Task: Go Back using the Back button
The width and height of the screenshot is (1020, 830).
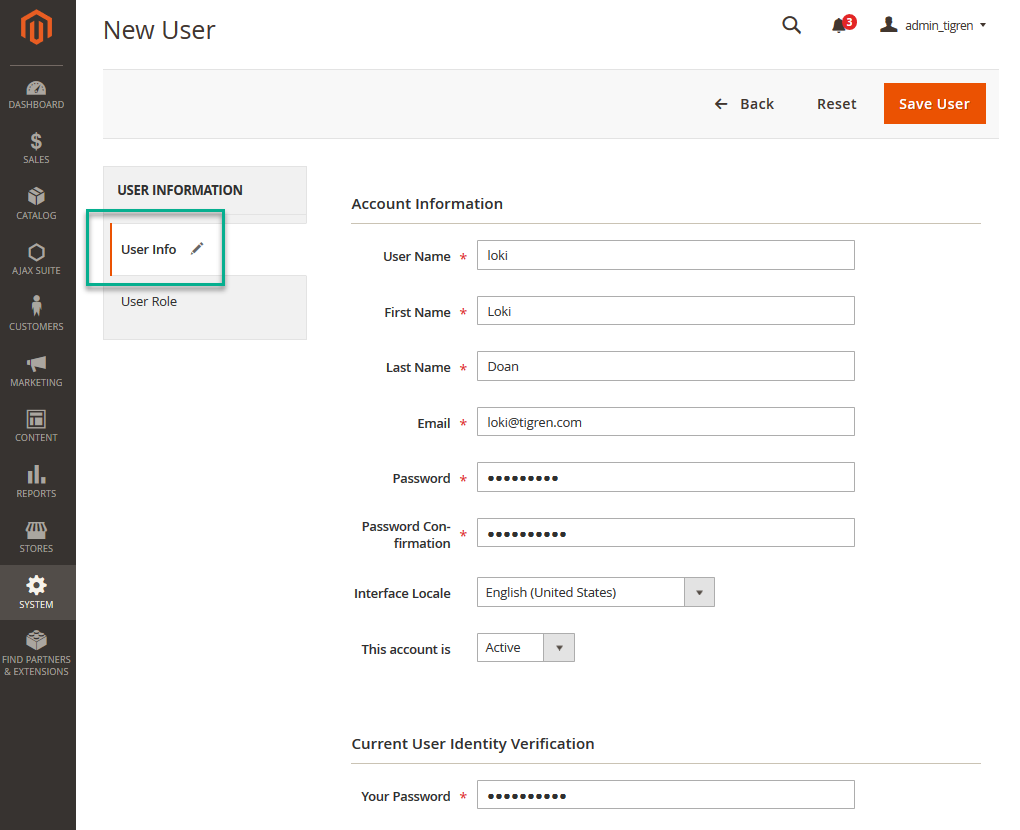Action: pos(745,104)
